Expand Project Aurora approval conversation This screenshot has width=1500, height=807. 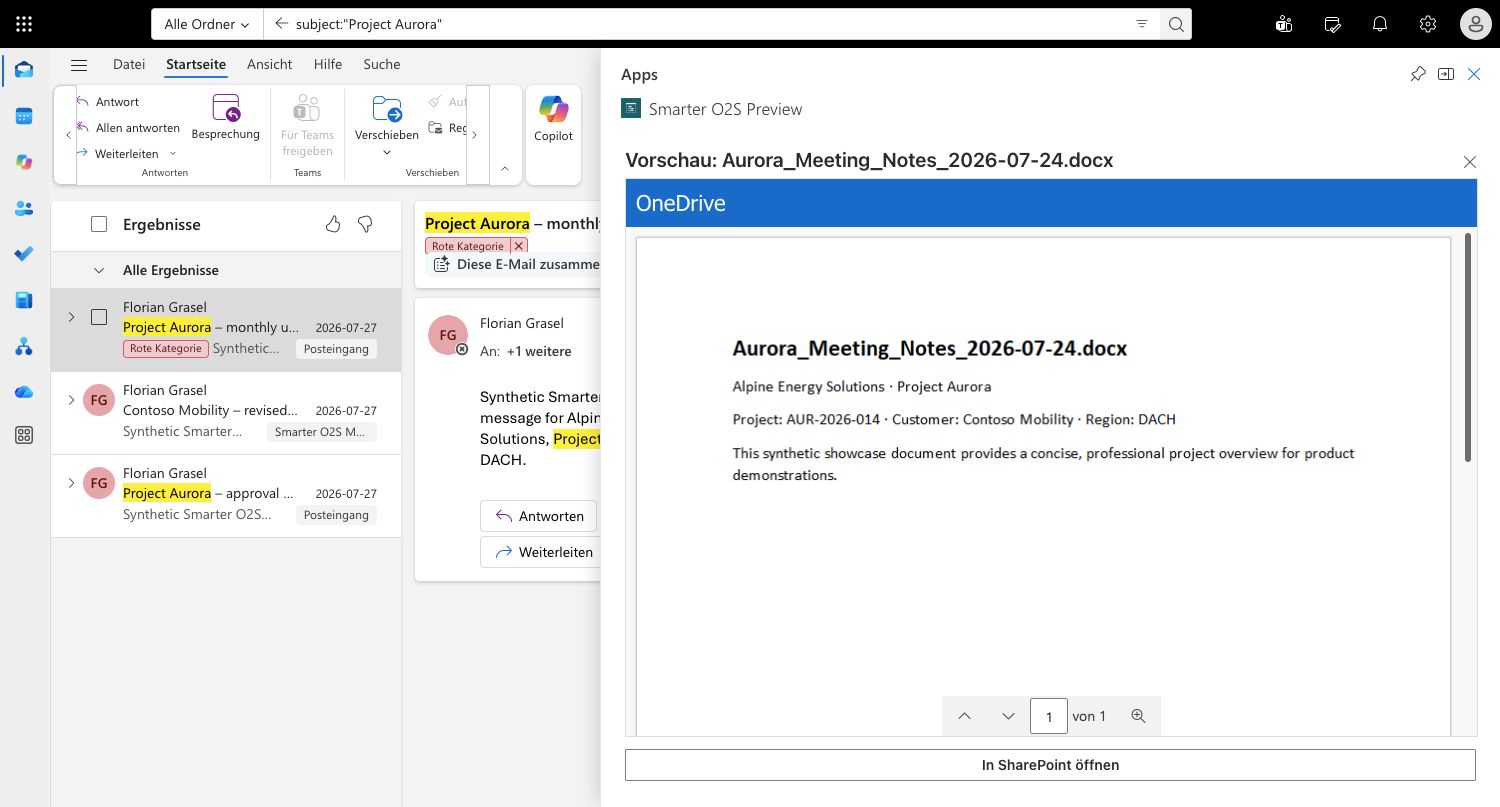71,483
